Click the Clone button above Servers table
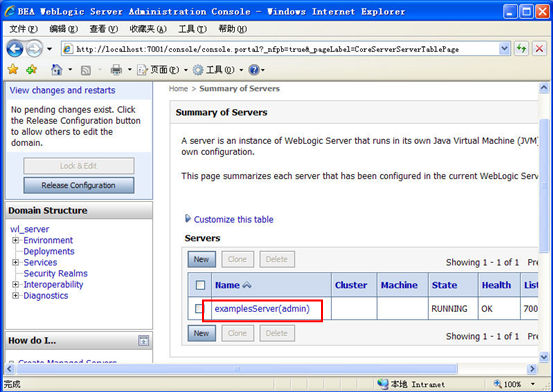 coord(237,259)
